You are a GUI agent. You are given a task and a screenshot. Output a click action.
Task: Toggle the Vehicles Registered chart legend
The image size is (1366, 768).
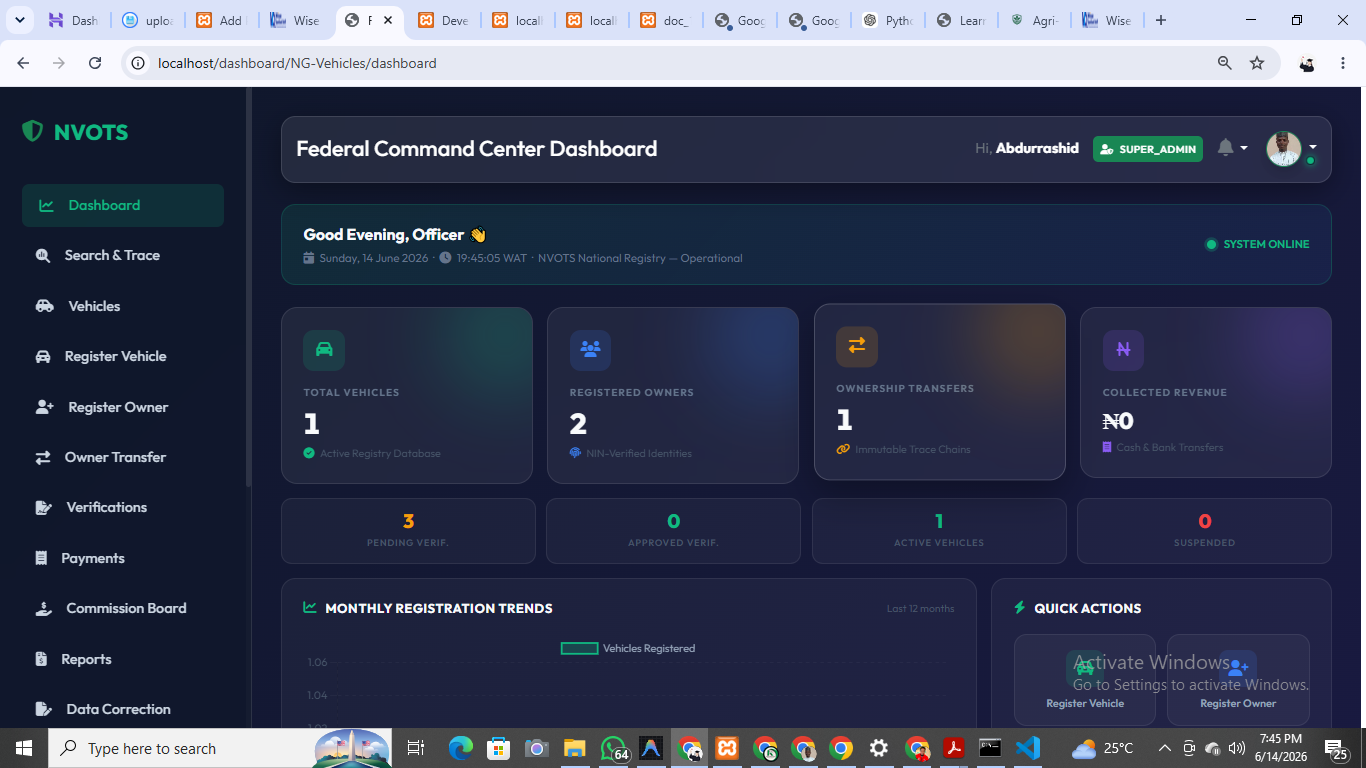point(628,648)
